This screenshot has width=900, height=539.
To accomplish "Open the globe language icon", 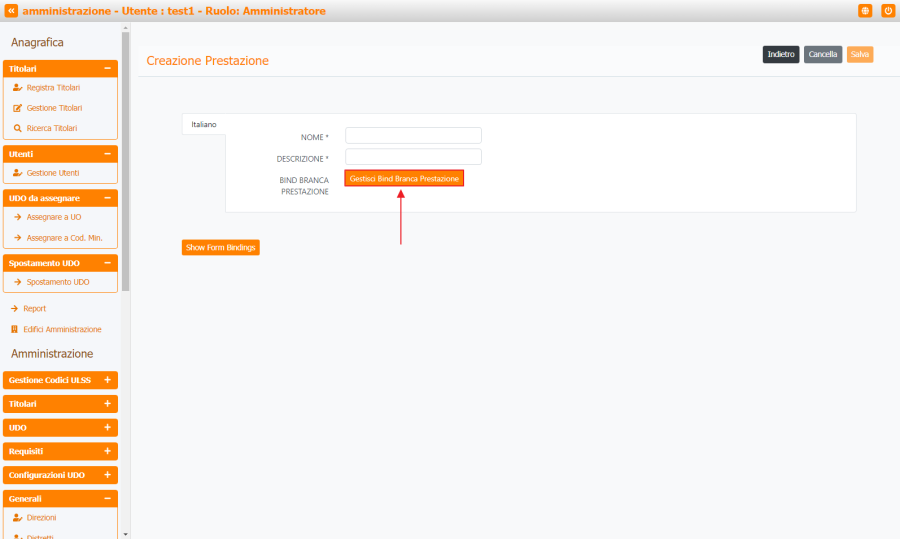I will click(x=865, y=11).
